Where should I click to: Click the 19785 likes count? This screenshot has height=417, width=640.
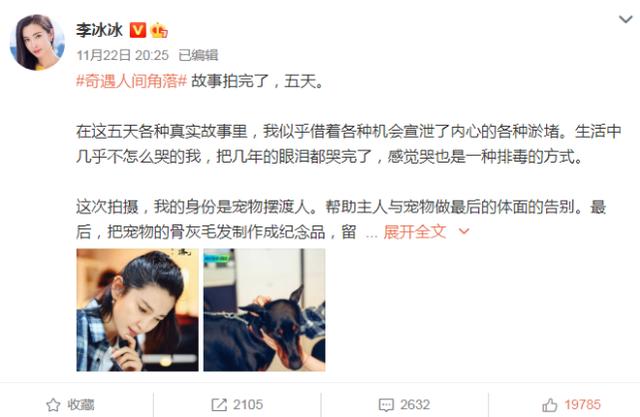[x=582, y=405]
